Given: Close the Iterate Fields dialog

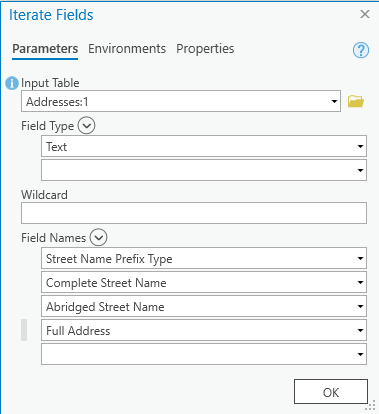Looking at the screenshot, I should [365, 14].
